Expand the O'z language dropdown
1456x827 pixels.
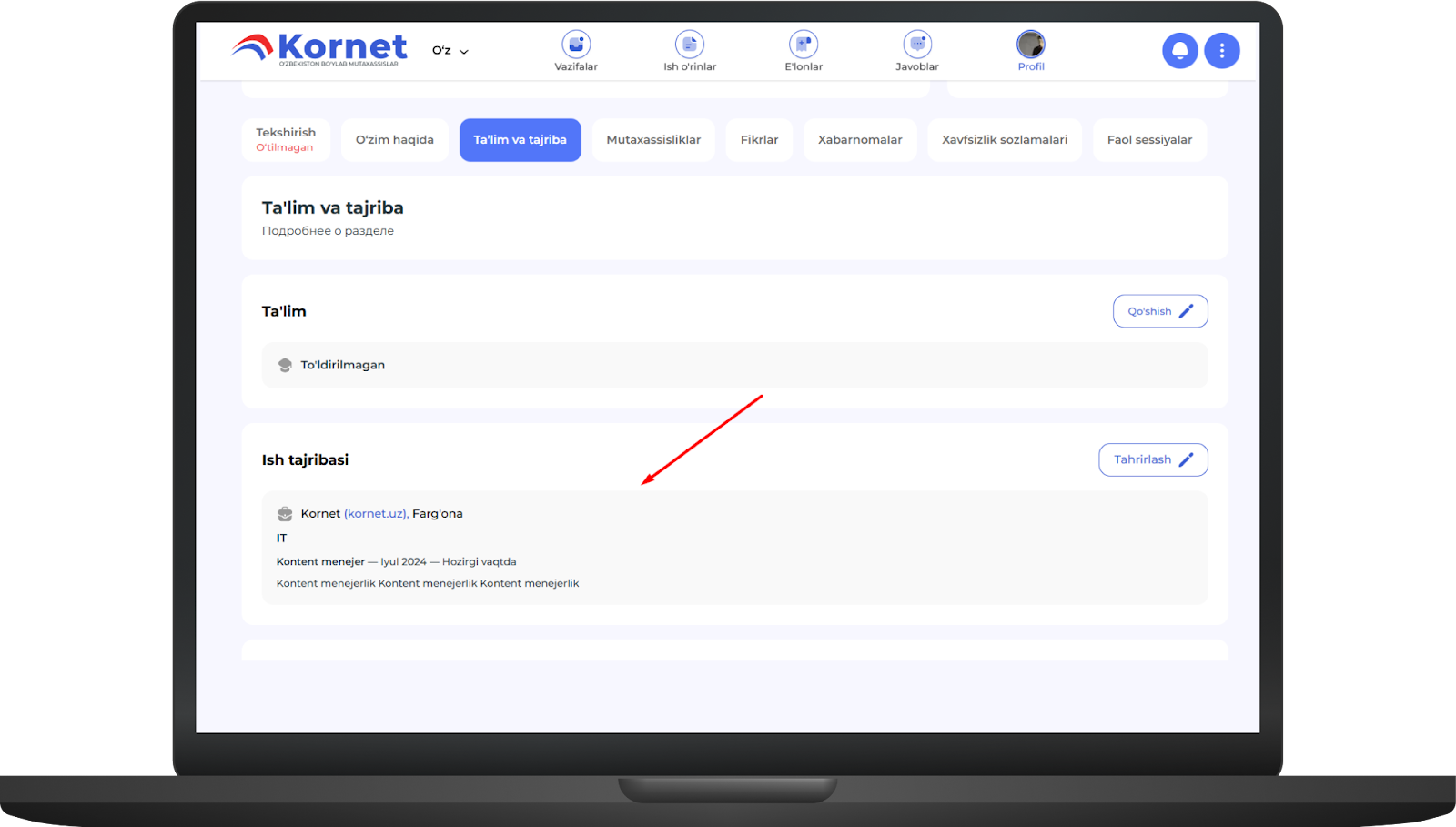(450, 51)
